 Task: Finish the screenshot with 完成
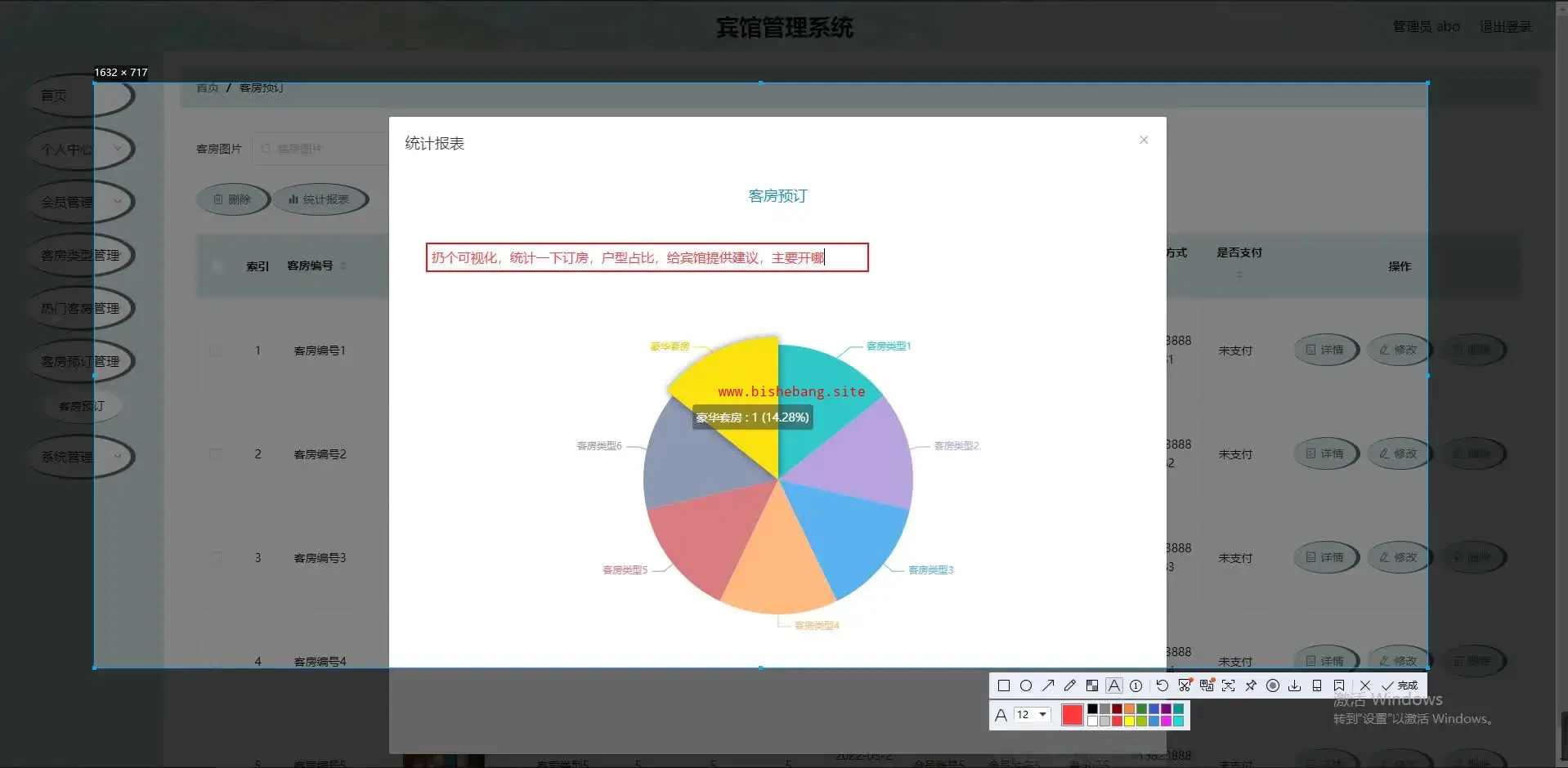point(1400,685)
